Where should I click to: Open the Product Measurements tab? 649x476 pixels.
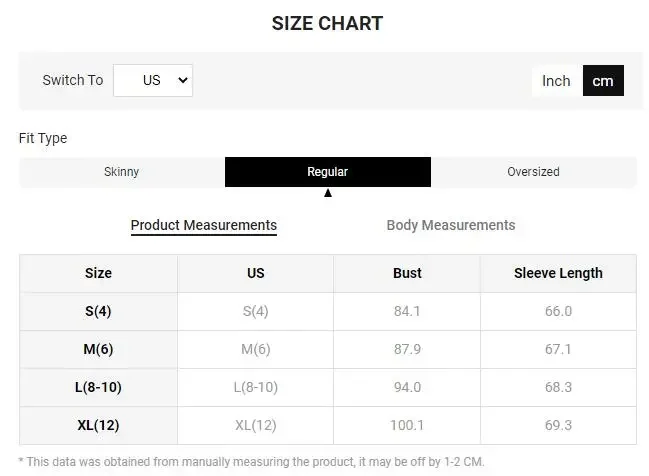[x=204, y=226]
